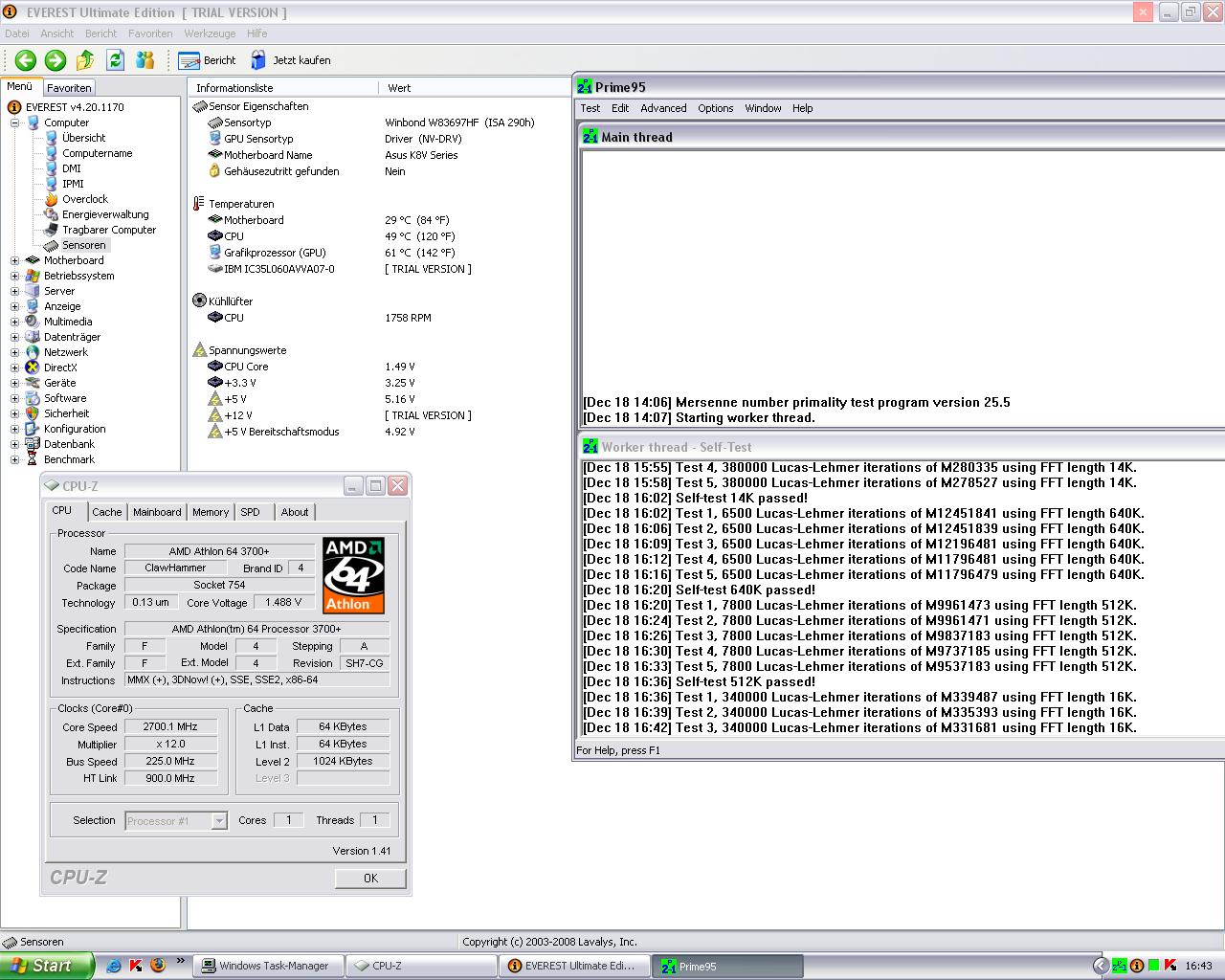Open the Datei menu in EVEREST
Screen dimensions: 1225x980
(17, 33)
